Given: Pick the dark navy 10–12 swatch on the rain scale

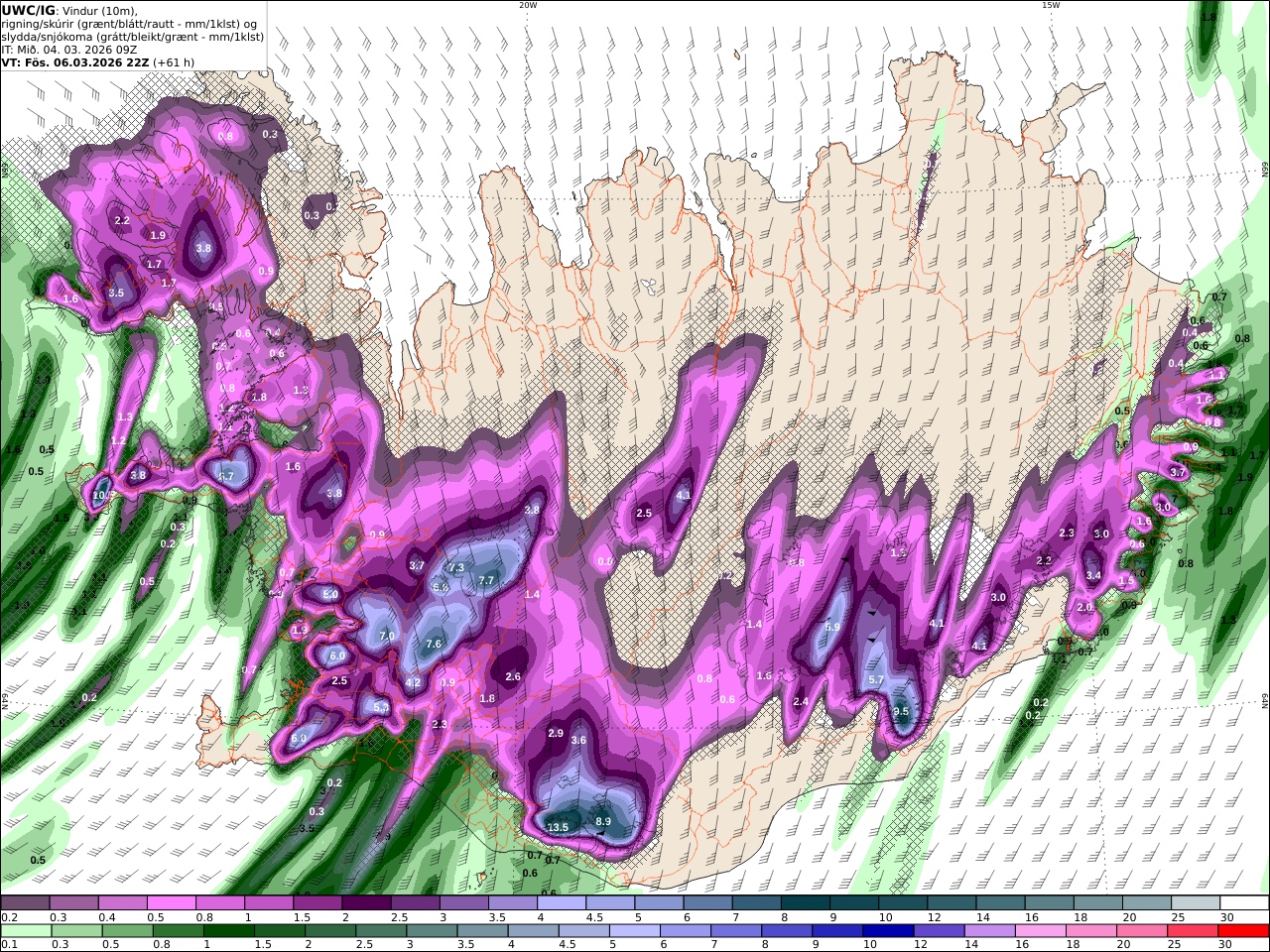Looking at the screenshot, I should (886, 931).
